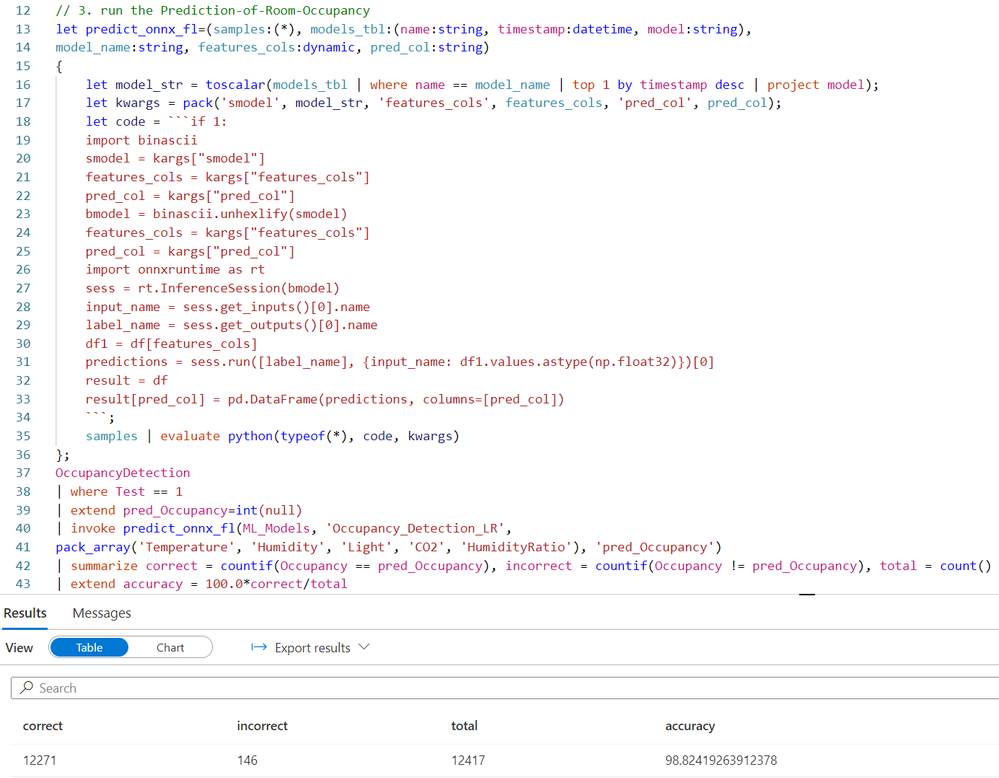999x778 pixels.
Task: Click the search magnifier icon
Action: click(27, 688)
